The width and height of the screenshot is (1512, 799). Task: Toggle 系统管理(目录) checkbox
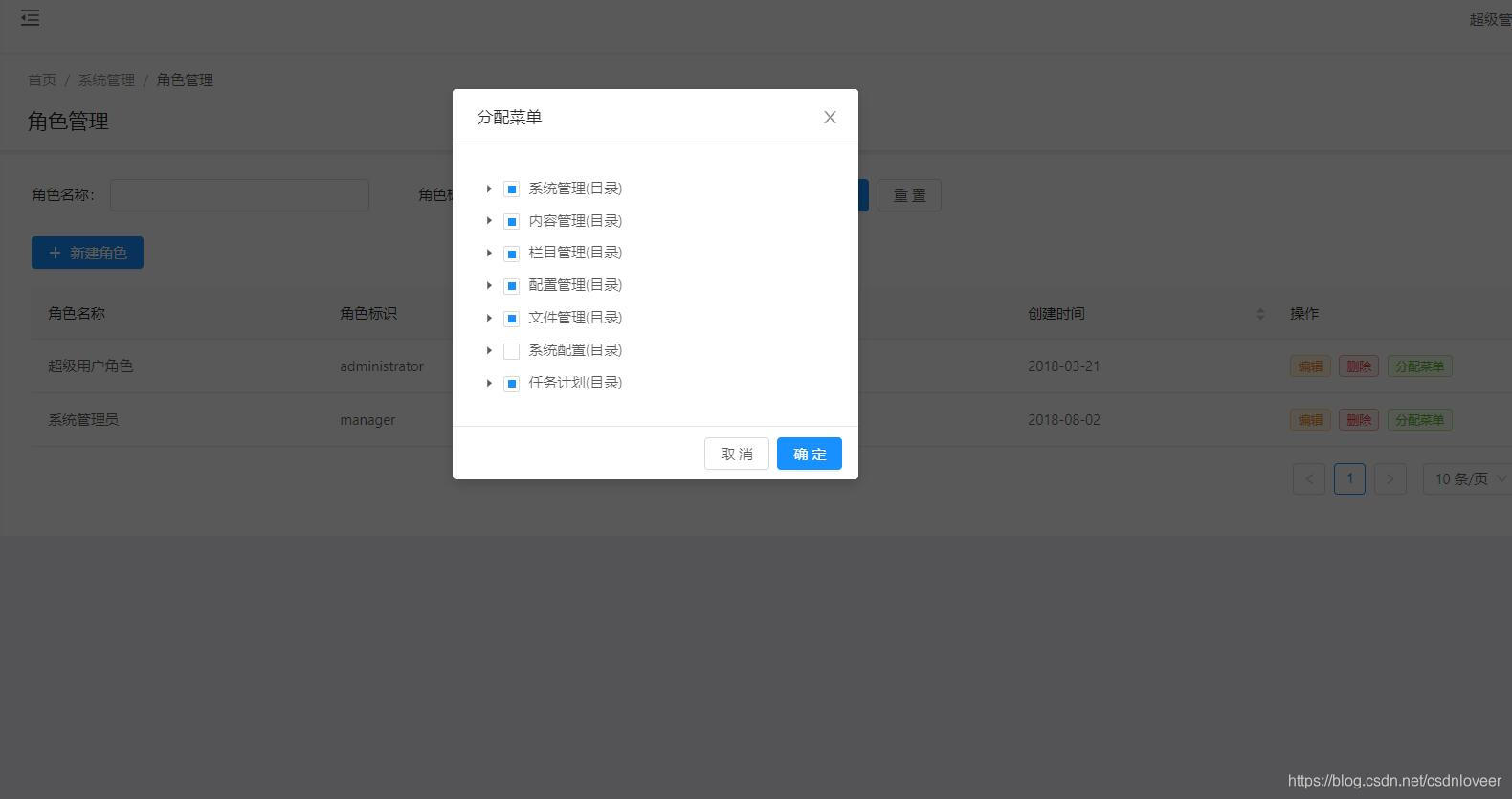coord(512,189)
